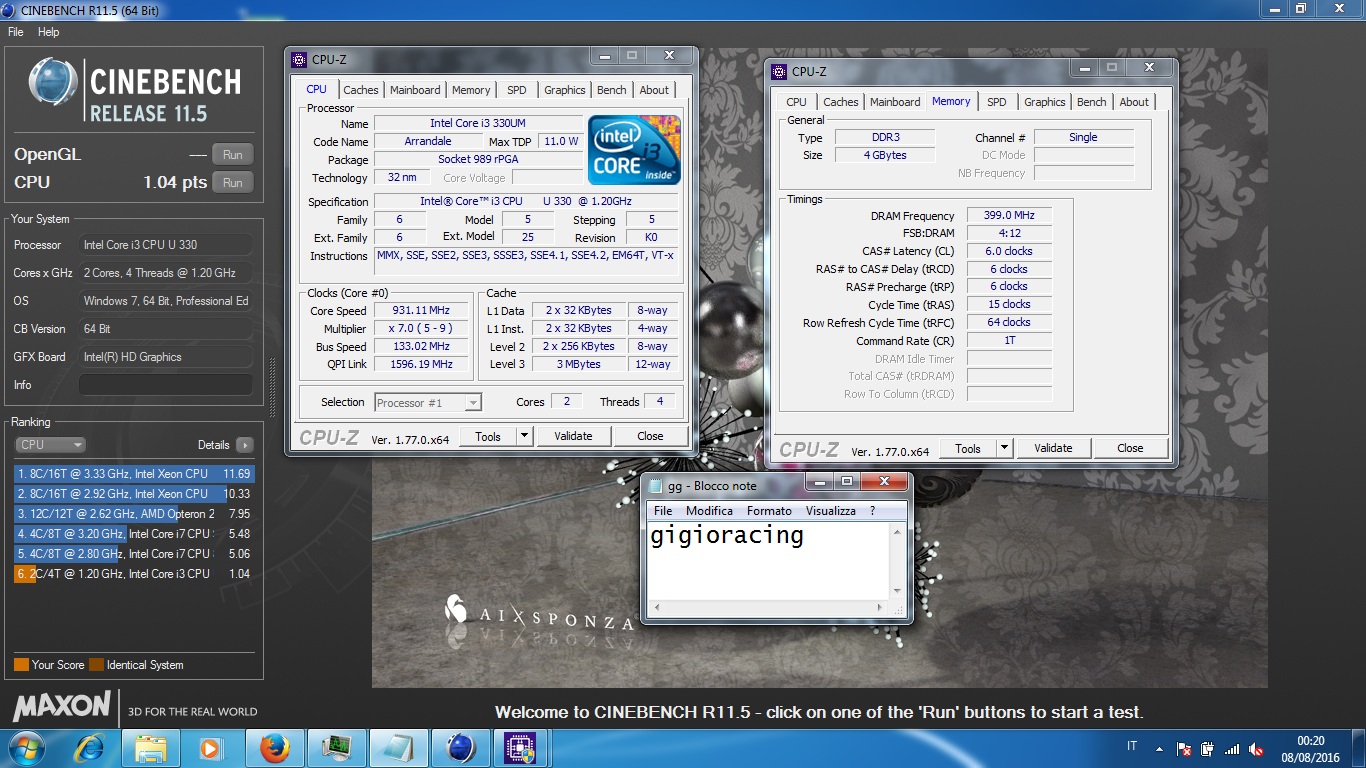Switch to SPD tab in left CPU-Z
Screen dimensions: 1366x768
(x=517, y=90)
